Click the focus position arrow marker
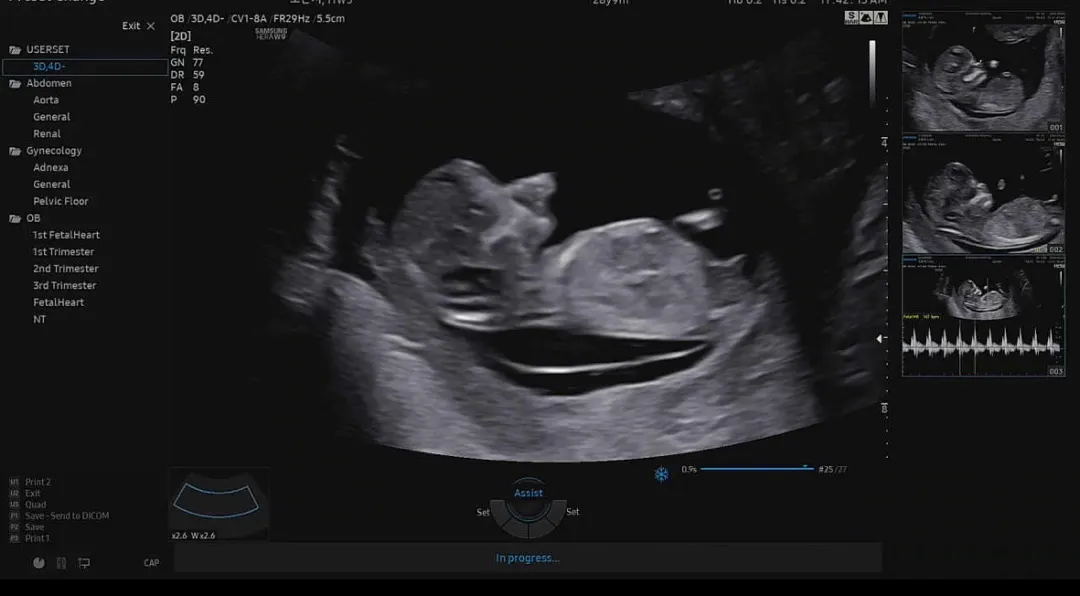 pyautogui.click(x=880, y=338)
